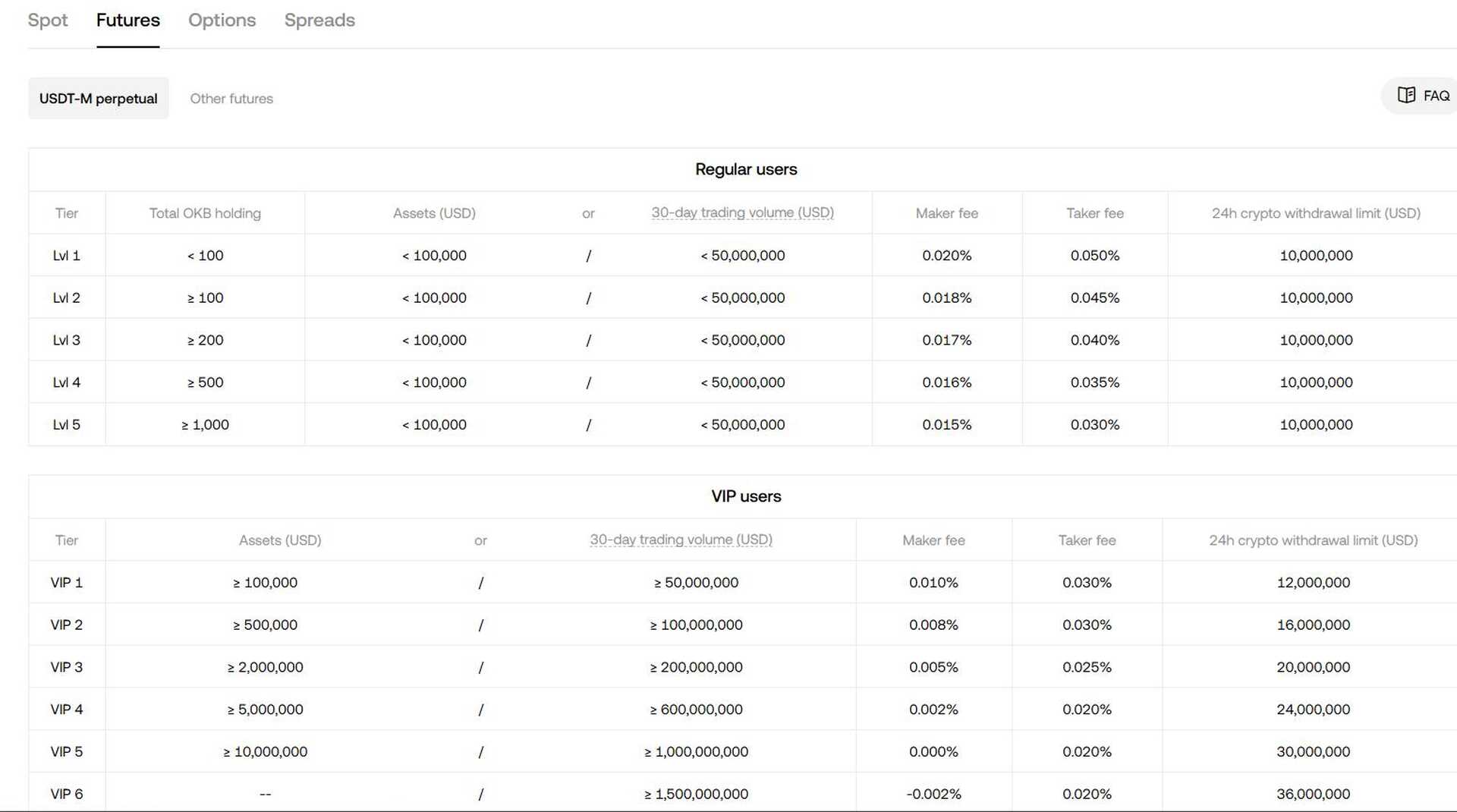Click VIP 1 assets ≥ 100,000
This screenshot has width=1457, height=812.
(x=265, y=583)
